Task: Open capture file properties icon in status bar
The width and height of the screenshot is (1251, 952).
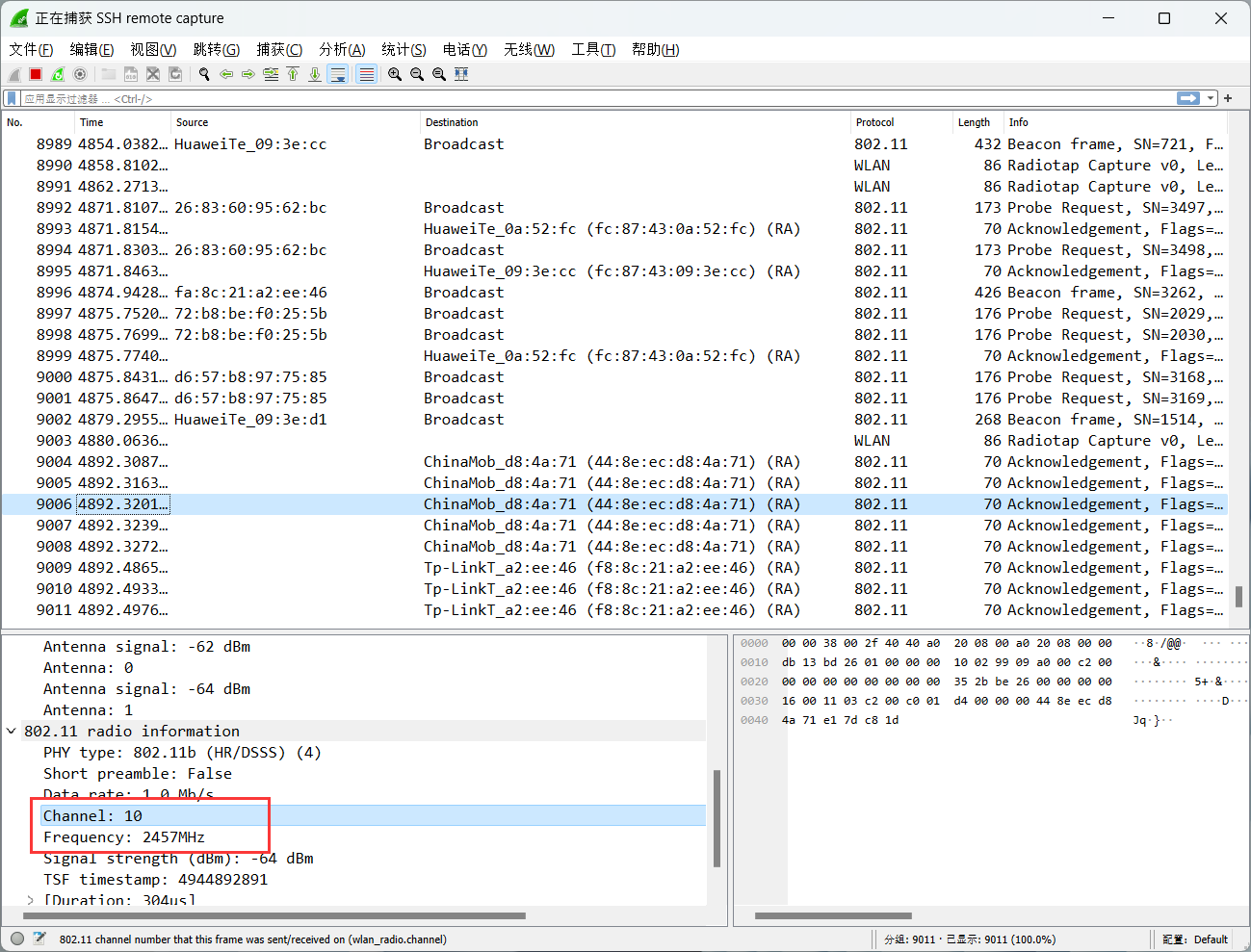Action: 39,939
